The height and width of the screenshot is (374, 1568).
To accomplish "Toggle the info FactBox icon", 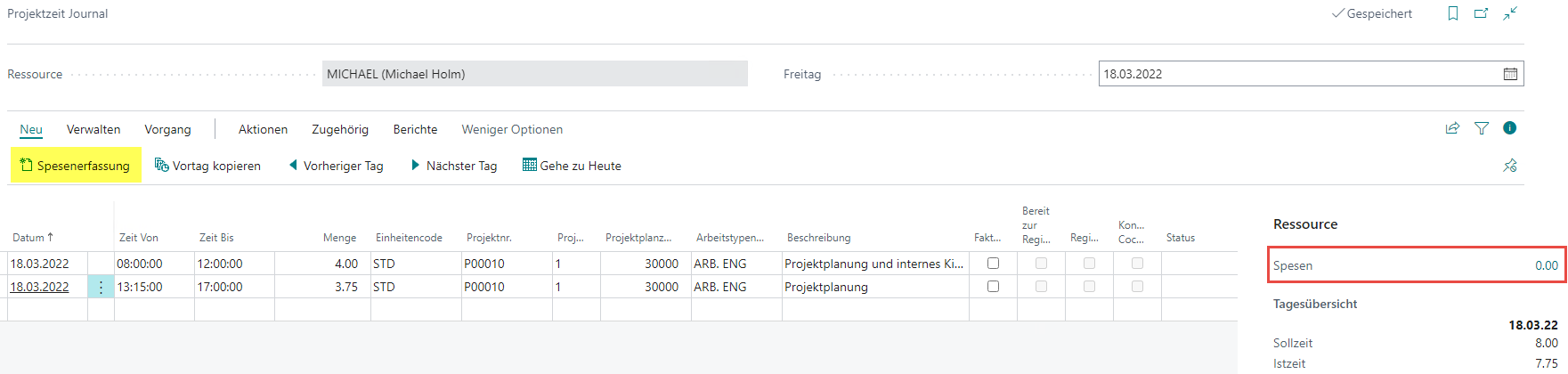I will coord(1509,128).
